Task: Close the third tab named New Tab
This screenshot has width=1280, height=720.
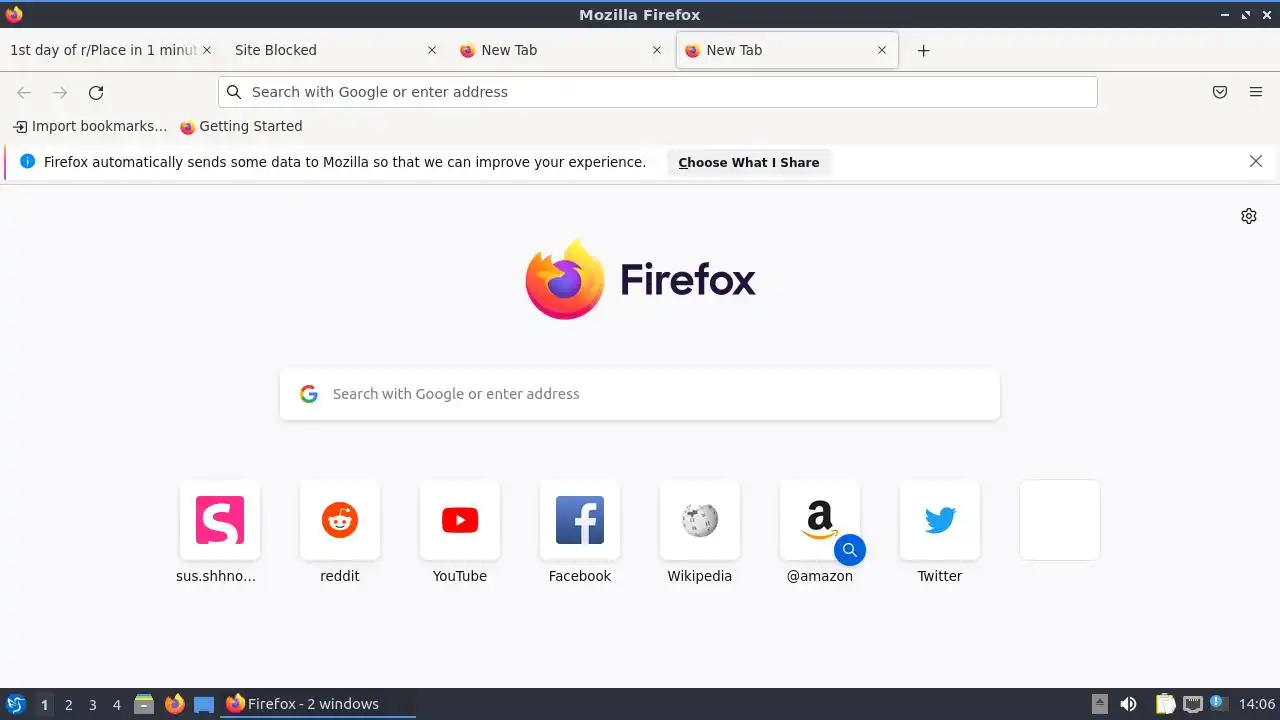Action: [657, 50]
